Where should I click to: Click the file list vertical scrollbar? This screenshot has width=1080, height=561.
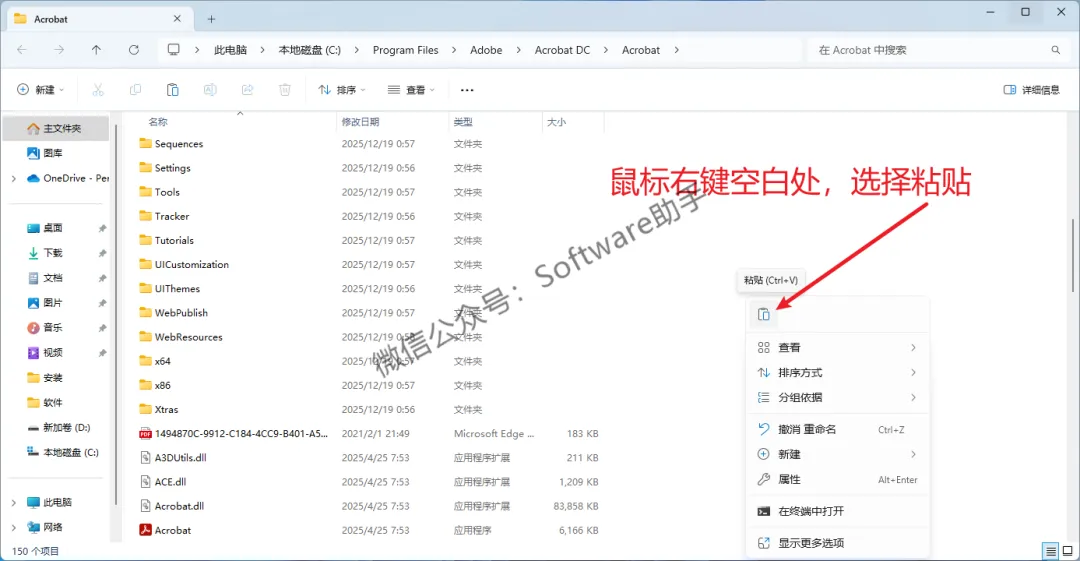[x=1072, y=255]
